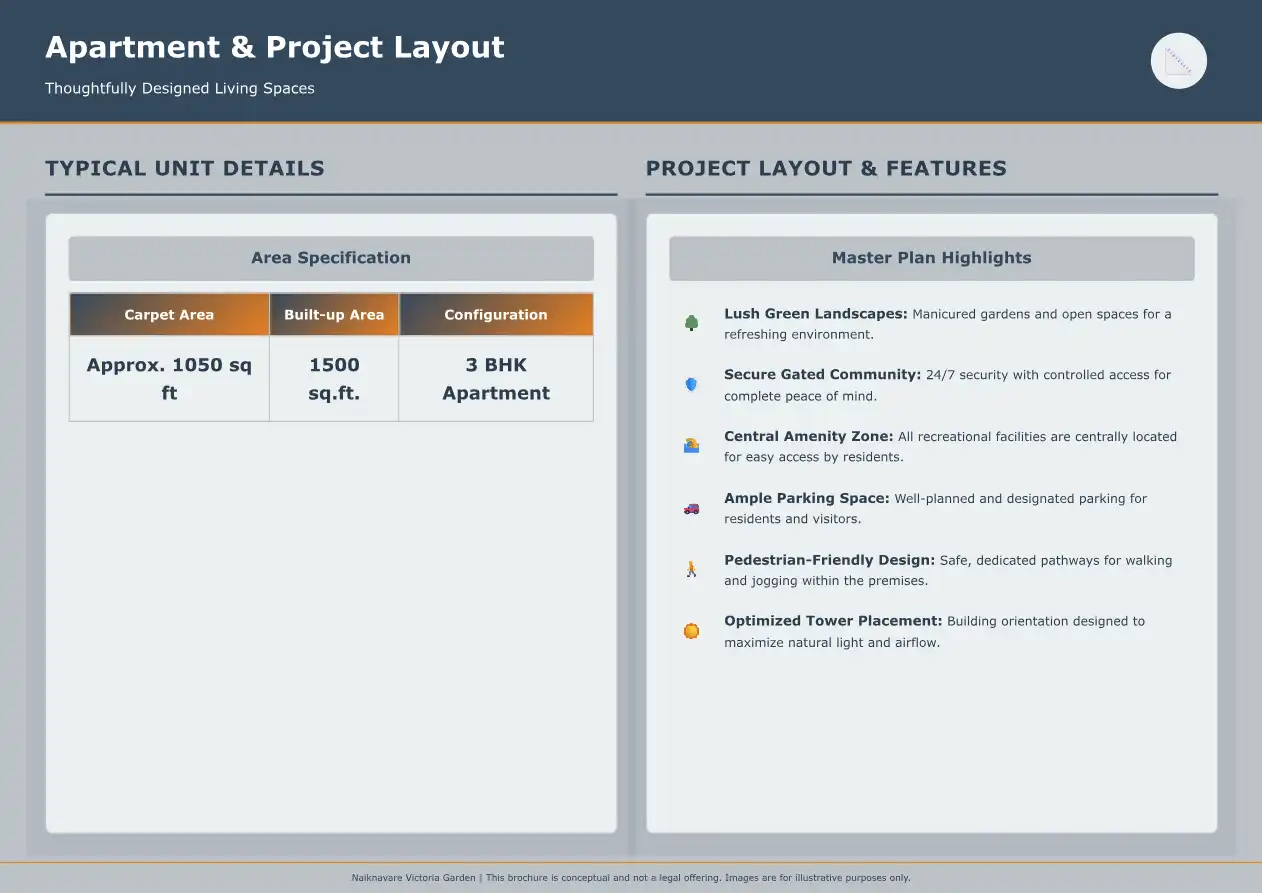The width and height of the screenshot is (1262, 893).
Task: Click the ruler icon in the header
Action: [1179, 61]
